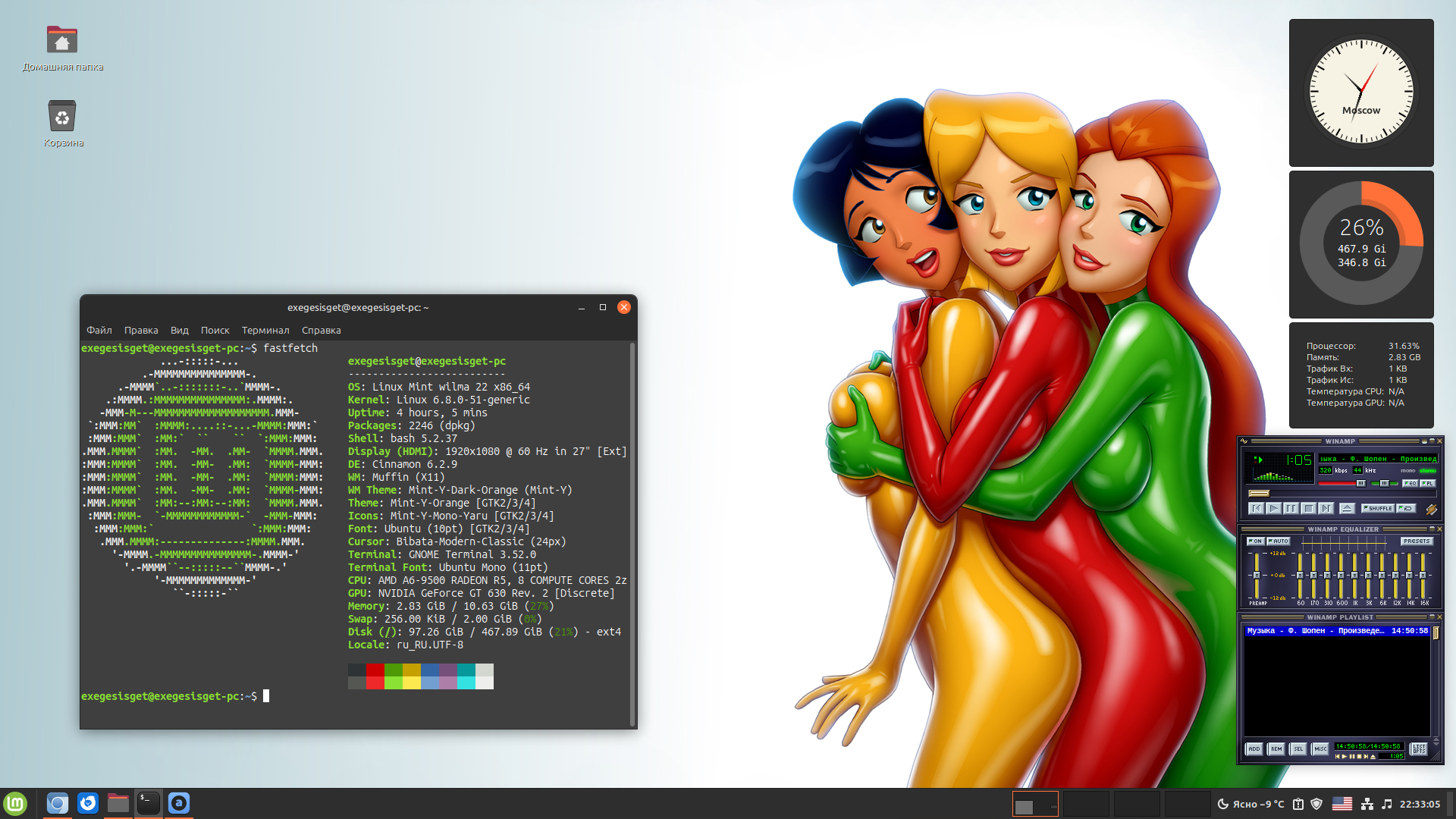Click the terminal vertical scrollbar
The image size is (1456, 819).
coord(632,534)
